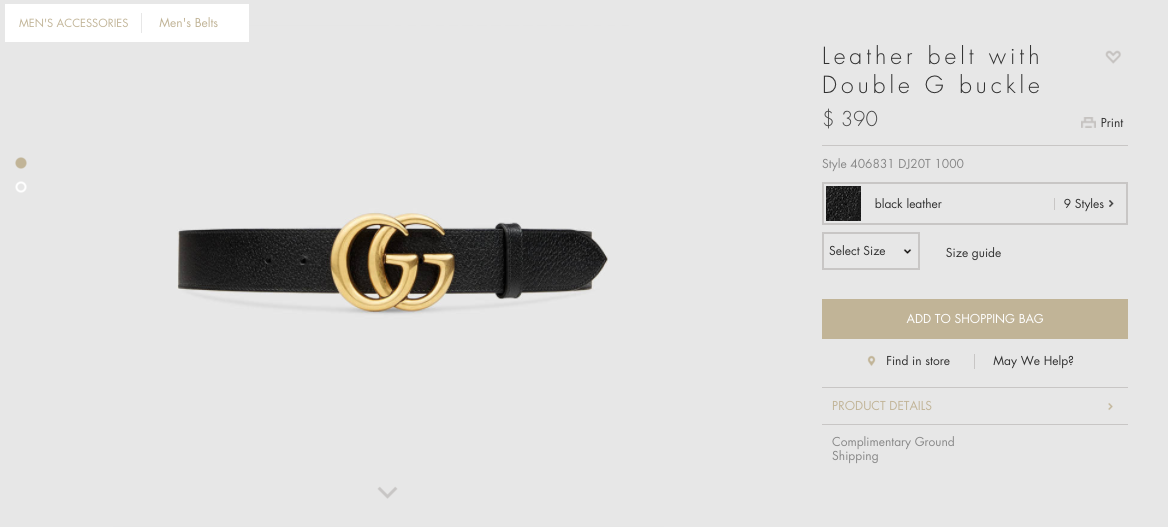Image resolution: width=1168 pixels, height=527 pixels.
Task: Click the arrow icon next to 9 Styles
Action: click(1111, 203)
